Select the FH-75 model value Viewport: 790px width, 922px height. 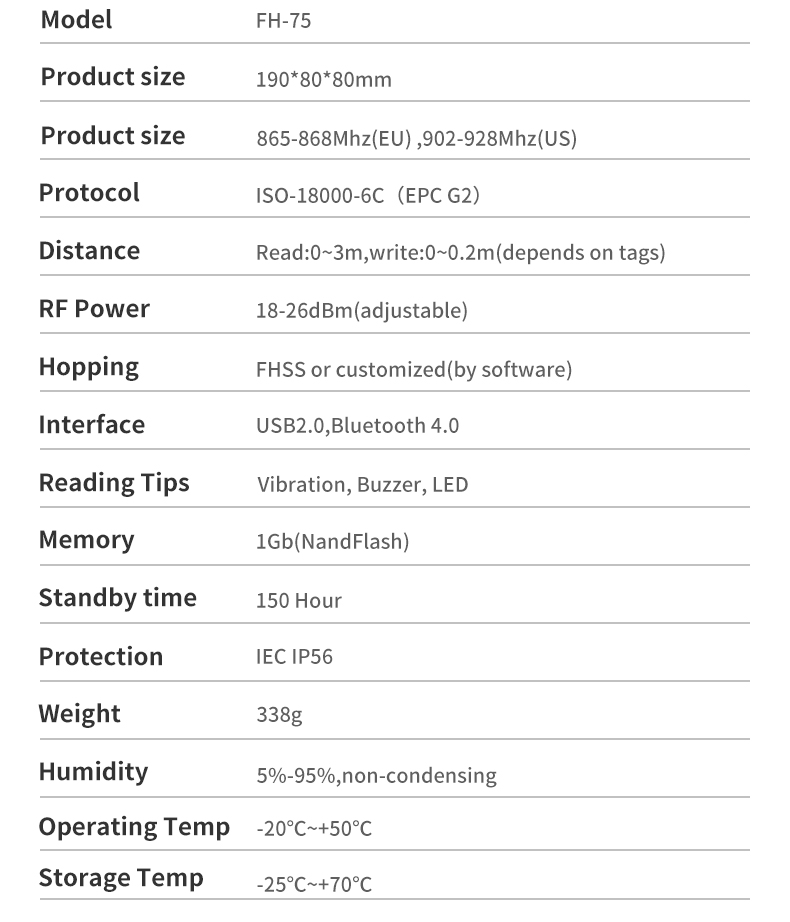tap(283, 21)
